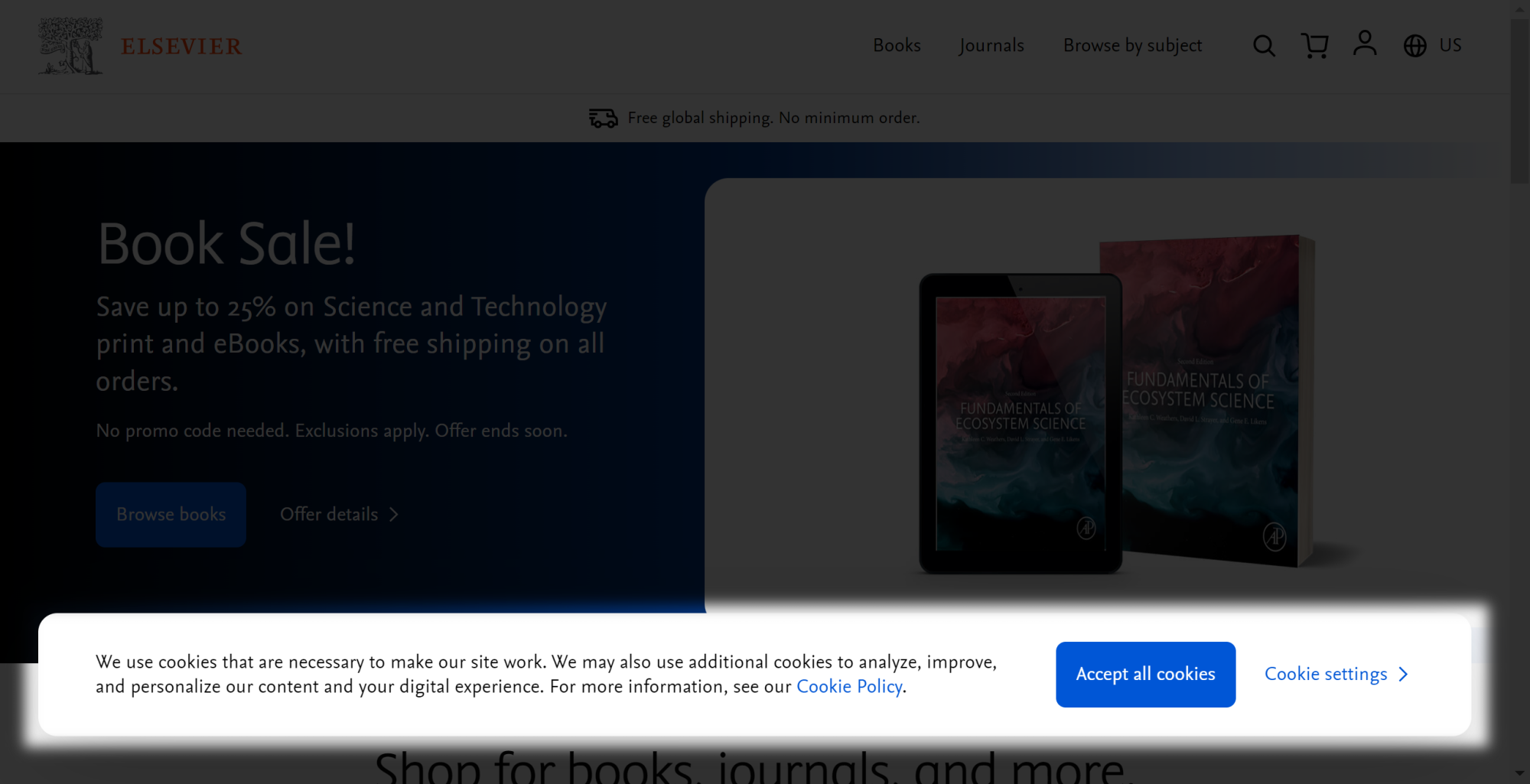Click the free global shipping banner

[773, 117]
